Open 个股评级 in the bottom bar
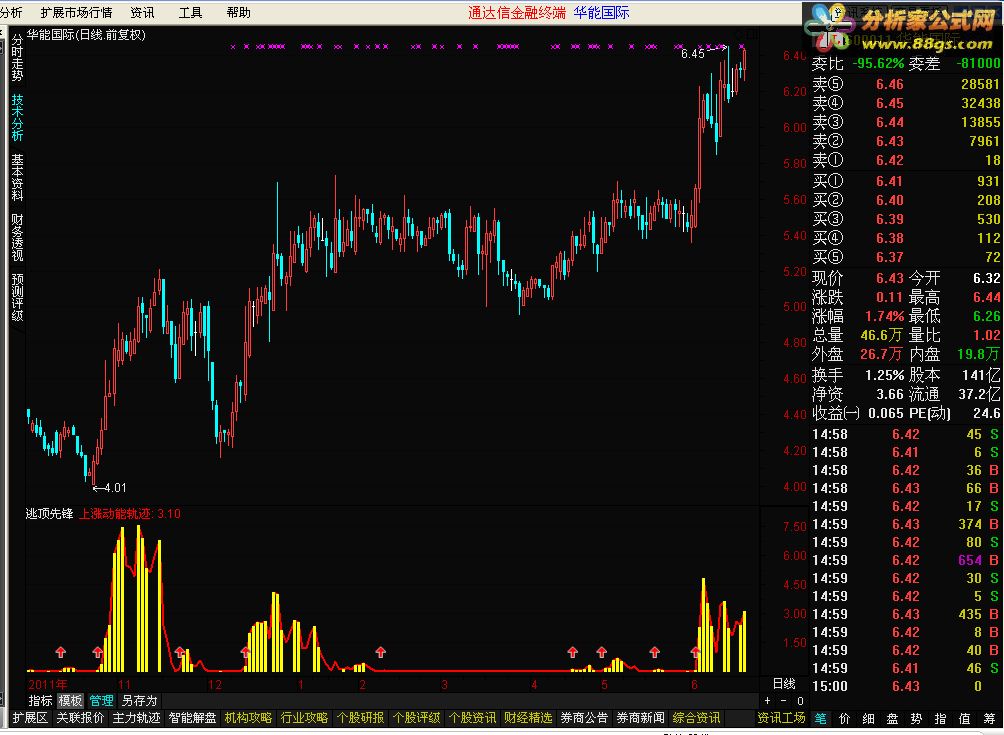The width and height of the screenshot is (1004, 735). [x=416, y=718]
